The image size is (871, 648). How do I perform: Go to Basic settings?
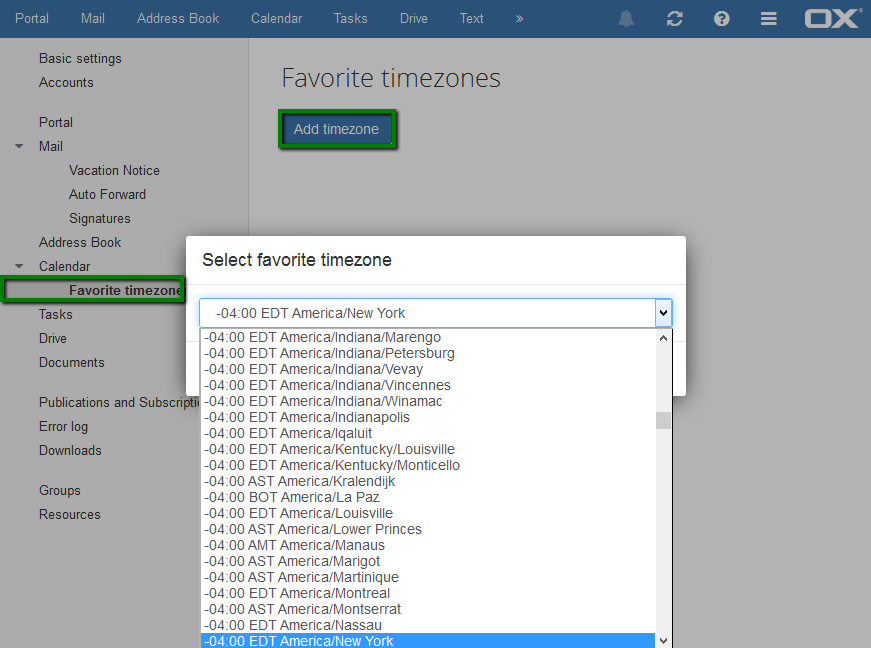tap(80, 58)
